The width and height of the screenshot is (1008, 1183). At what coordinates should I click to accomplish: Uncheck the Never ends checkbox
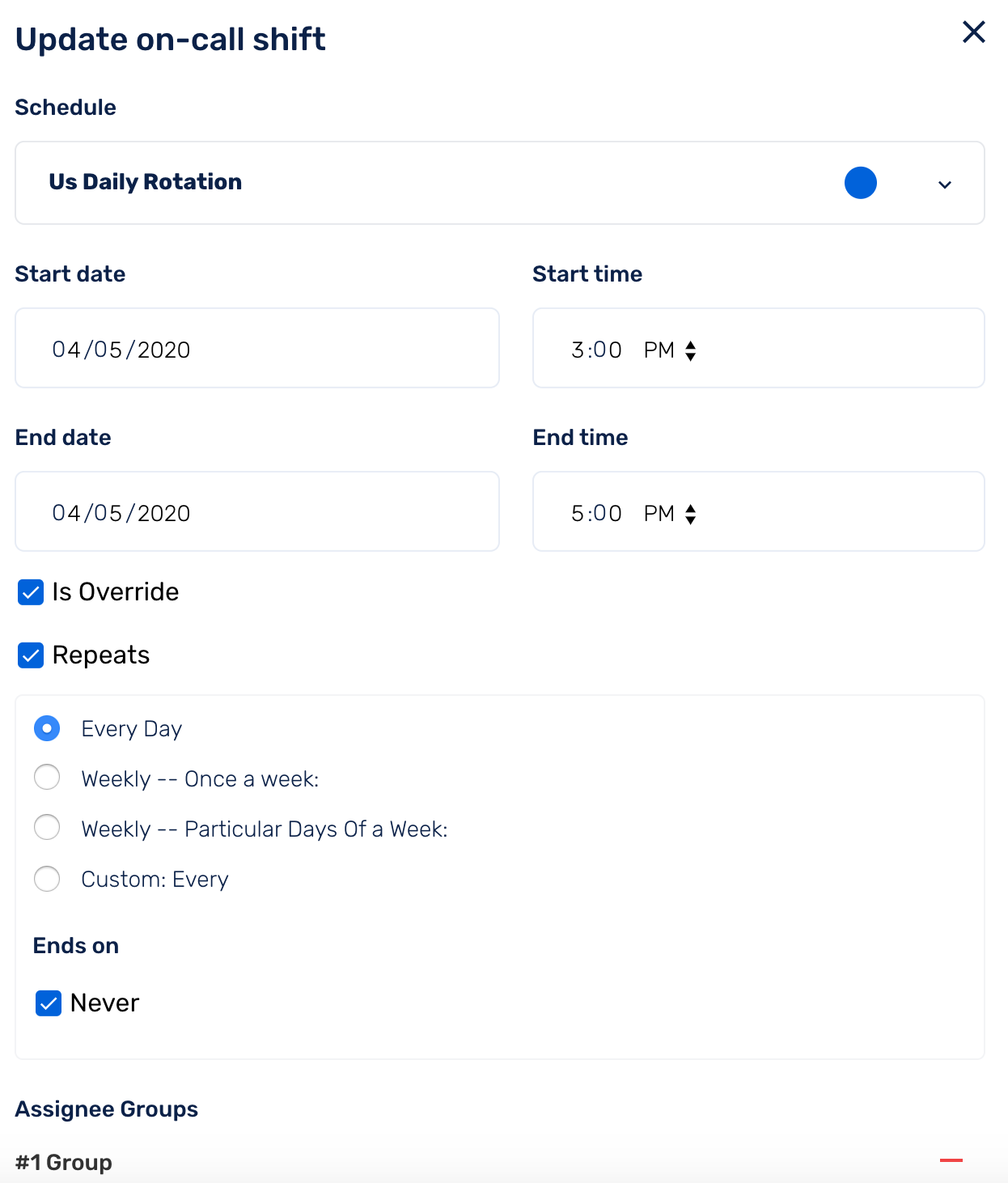(49, 1003)
